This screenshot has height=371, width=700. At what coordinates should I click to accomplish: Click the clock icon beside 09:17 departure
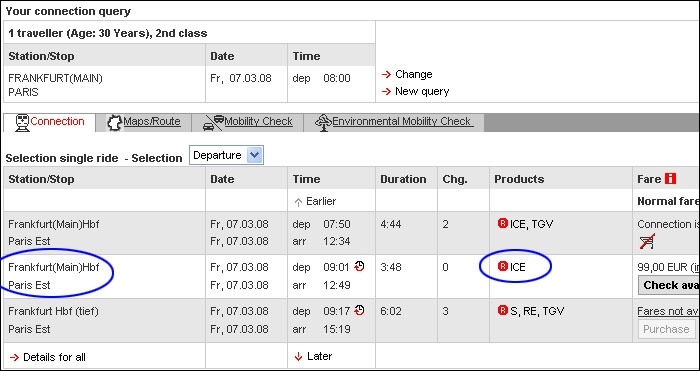[x=359, y=310]
